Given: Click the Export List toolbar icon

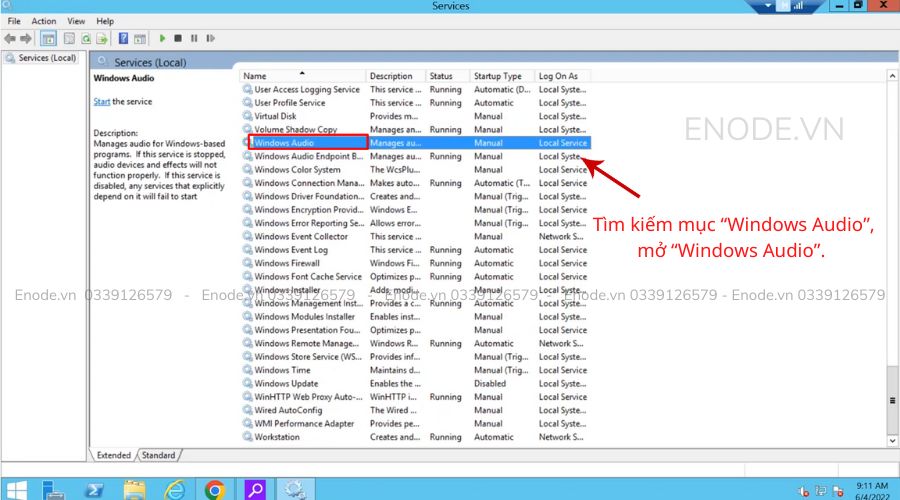Looking at the screenshot, I should pyautogui.click(x=102, y=38).
